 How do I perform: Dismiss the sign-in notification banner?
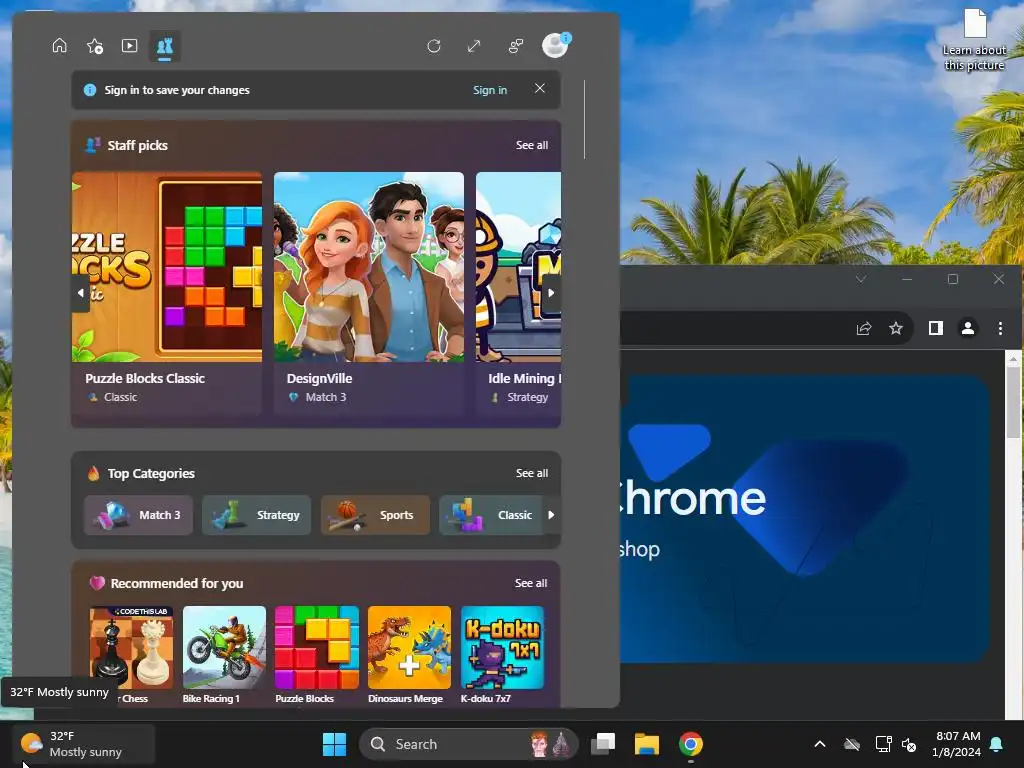pyautogui.click(x=539, y=88)
